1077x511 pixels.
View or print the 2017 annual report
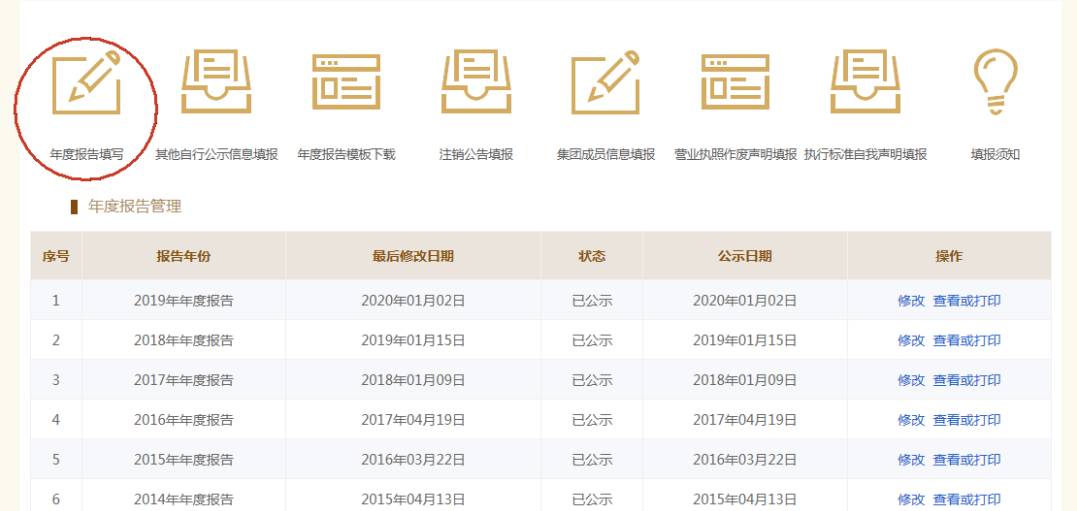click(x=966, y=380)
